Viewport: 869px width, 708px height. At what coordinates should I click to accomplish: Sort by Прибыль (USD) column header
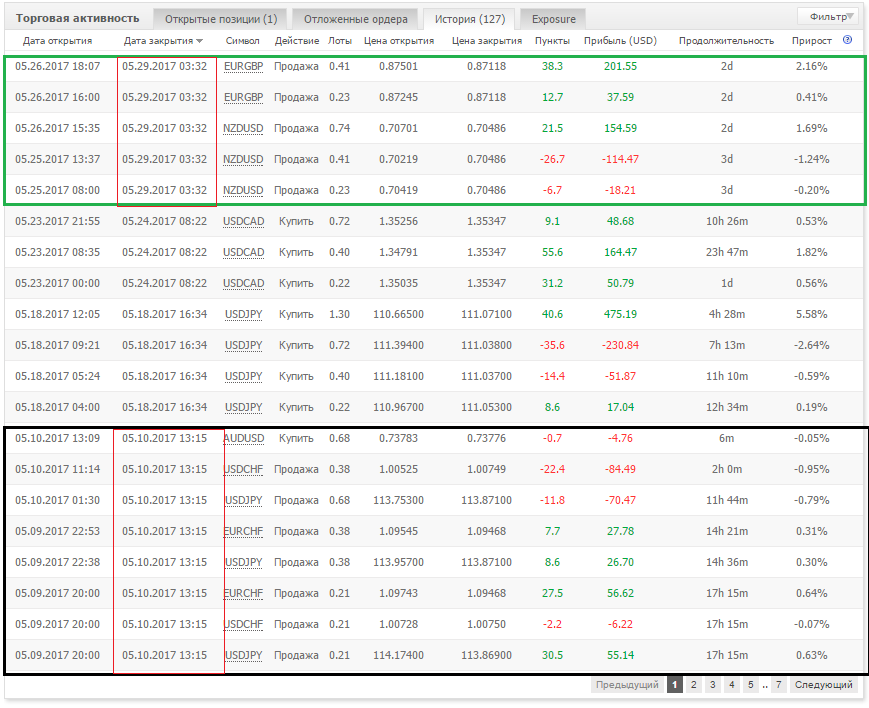pyautogui.click(x=620, y=41)
